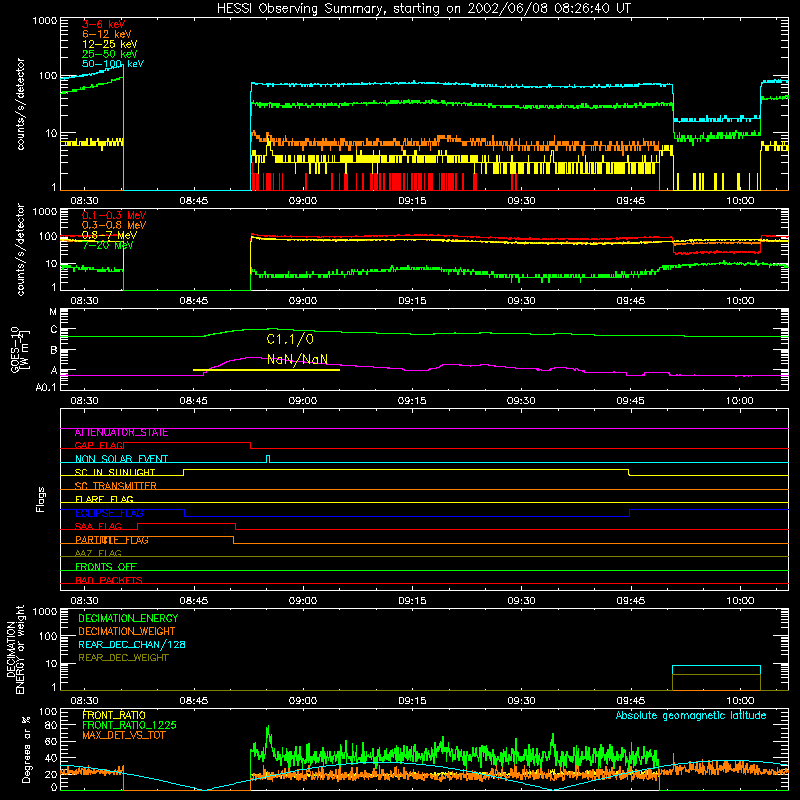Select the ATTENUATOR_STATE flag label
The width and height of the screenshot is (800, 800).
121,433
